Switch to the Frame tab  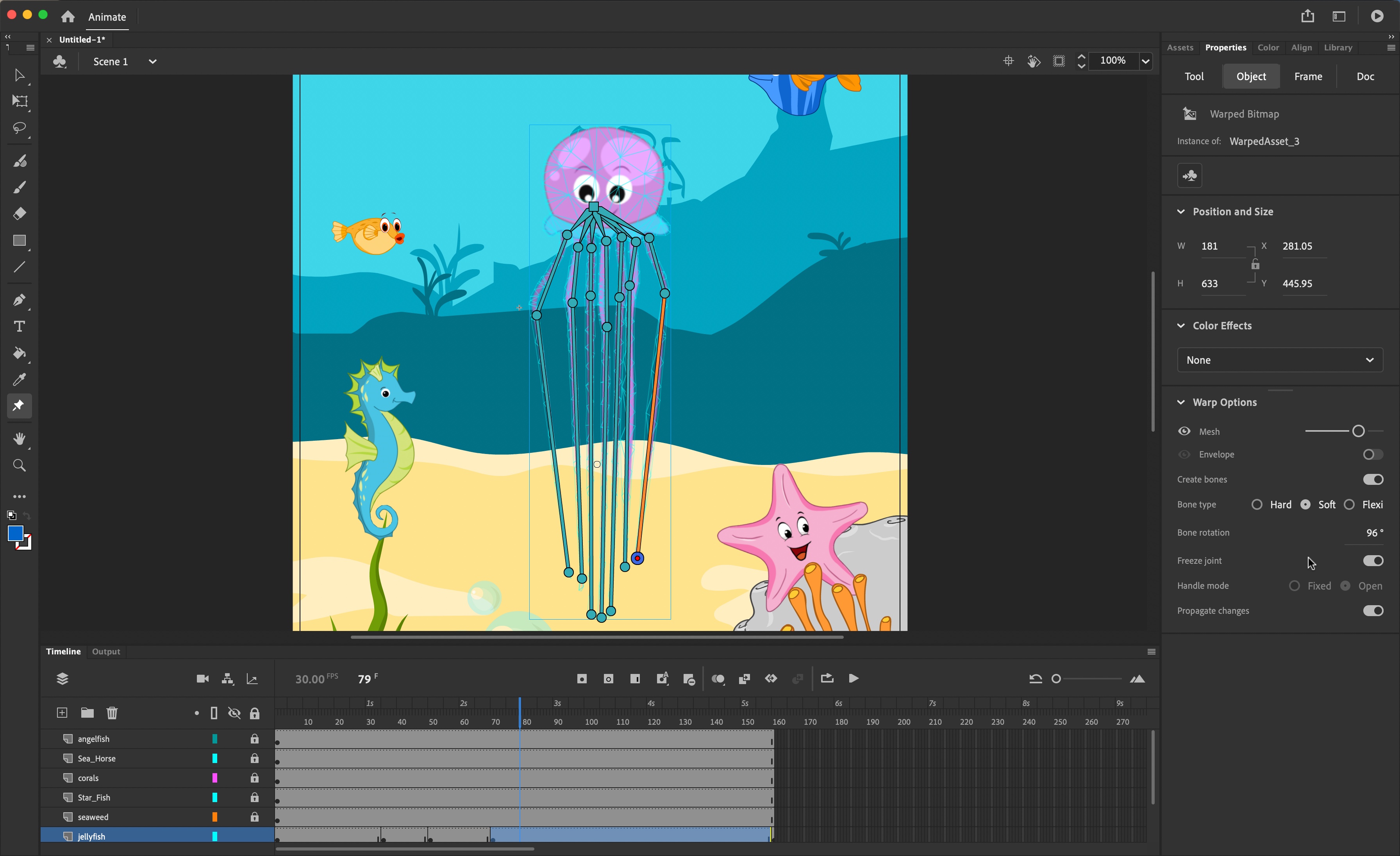(1308, 76)
